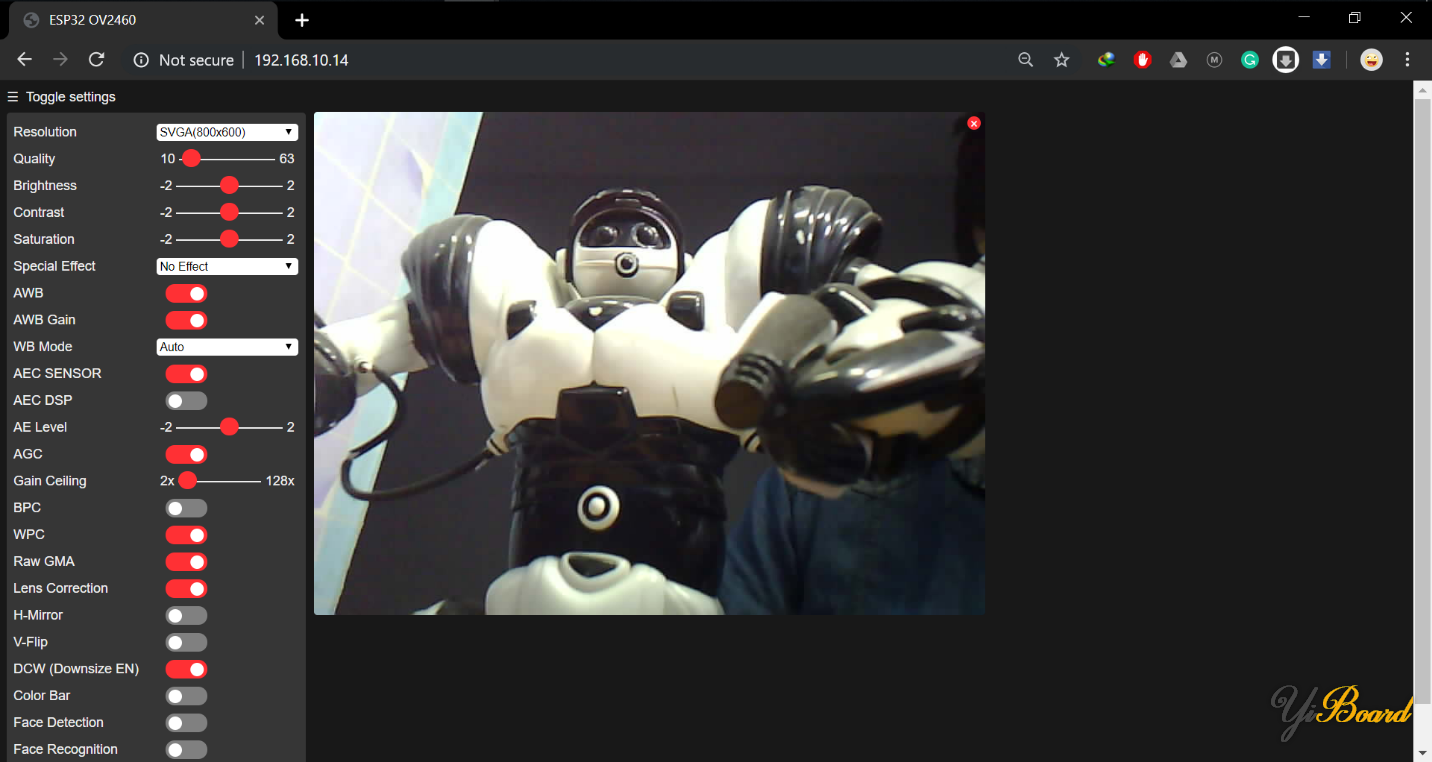This screenshot has height=762, width=1432.
Task: Click the address bar showing 192.168.10.14
Action: coord(301,60)
